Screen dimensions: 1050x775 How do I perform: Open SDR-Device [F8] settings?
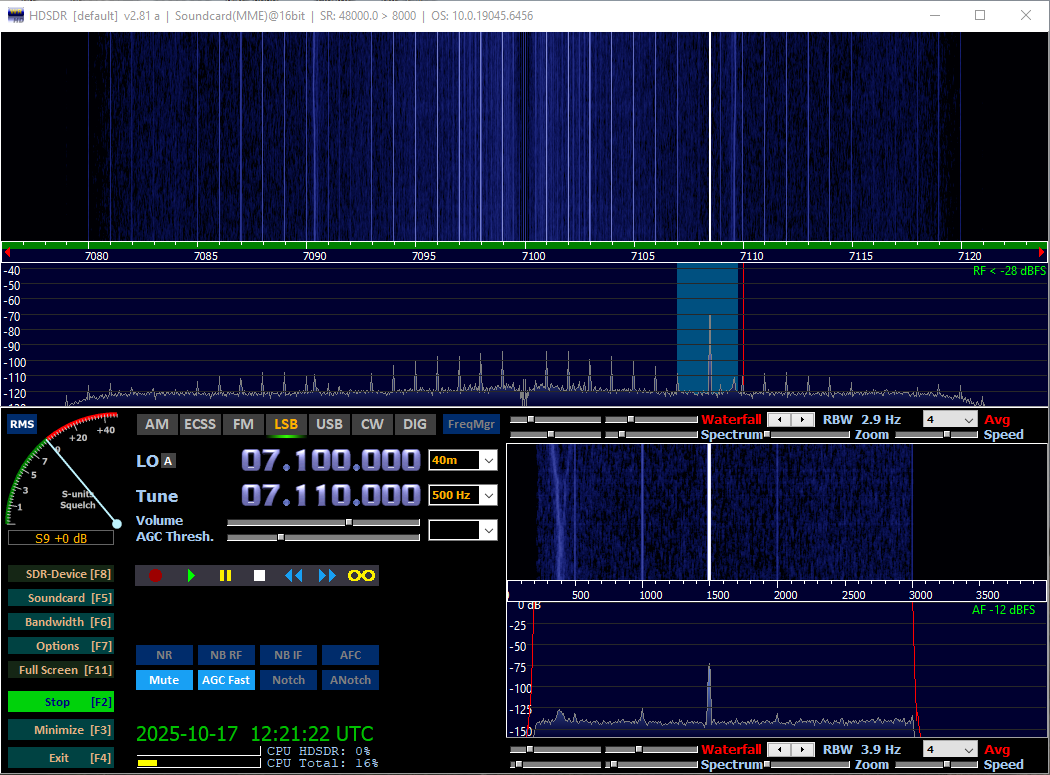coord(60,574)
